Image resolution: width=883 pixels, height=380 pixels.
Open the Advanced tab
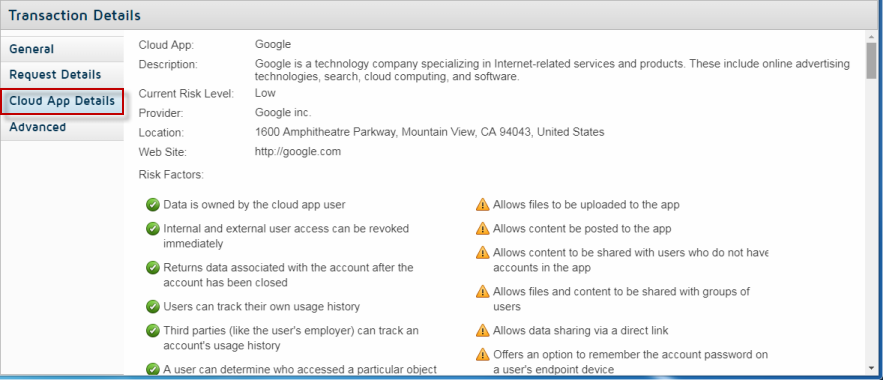[x=62, y=127]
